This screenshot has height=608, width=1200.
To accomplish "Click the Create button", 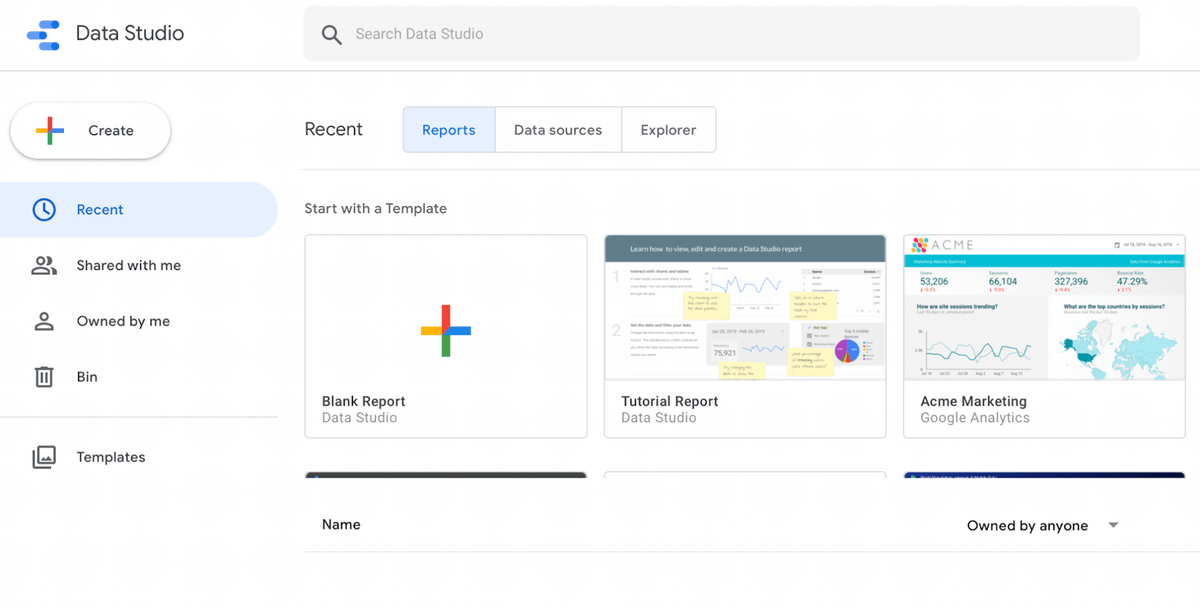I will point(90,131).
